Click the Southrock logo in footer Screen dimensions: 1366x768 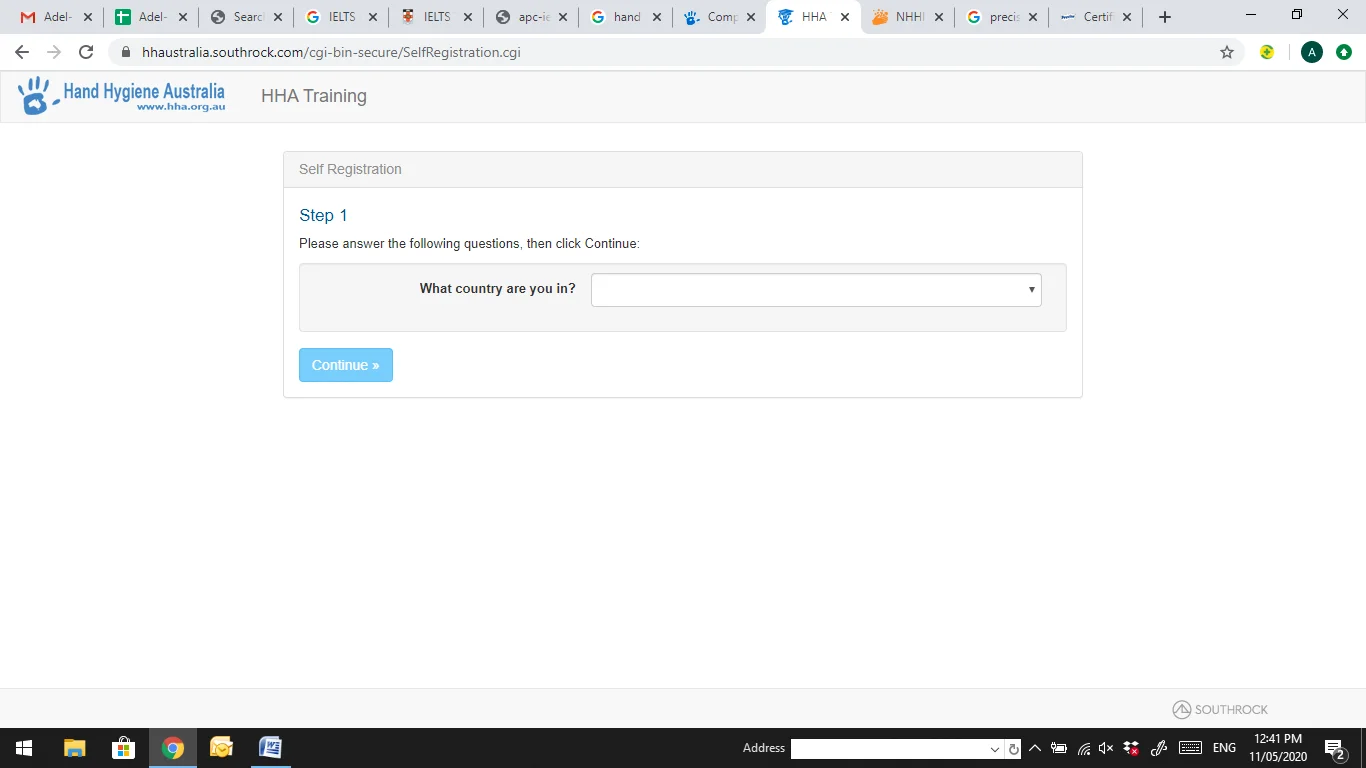point(1220,709)
